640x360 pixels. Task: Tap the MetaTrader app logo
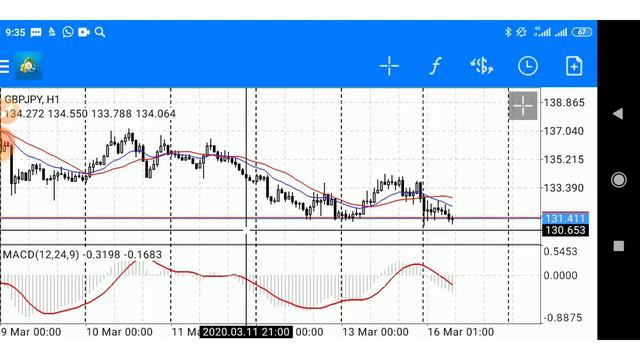tap(28, 66)
